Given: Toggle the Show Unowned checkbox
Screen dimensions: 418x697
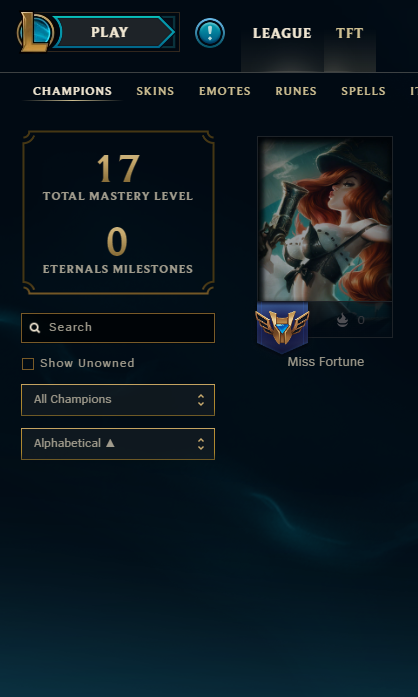Looking at the screenshot, I should point(28,364).
